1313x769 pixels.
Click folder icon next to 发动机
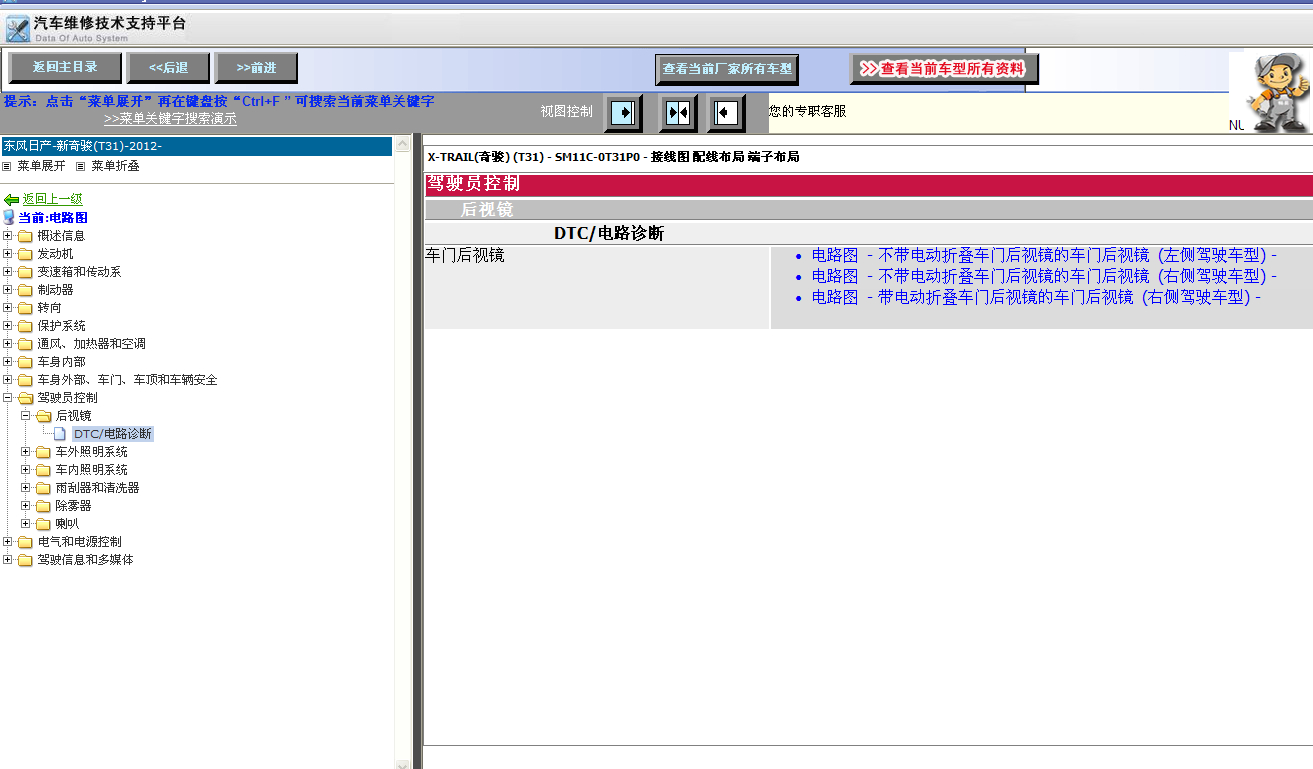click(25, 254)
